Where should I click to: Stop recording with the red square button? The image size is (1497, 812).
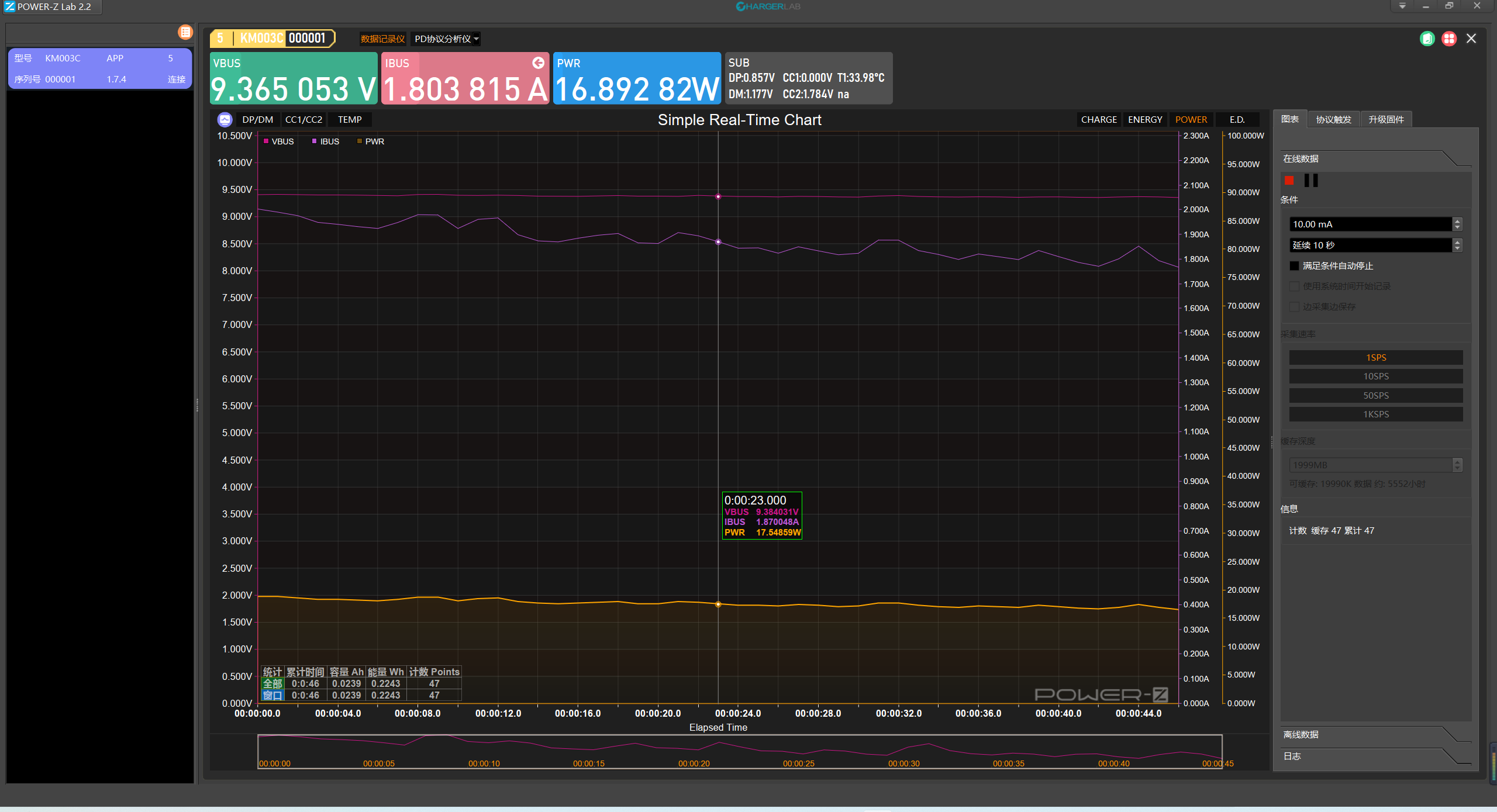pos(1289,180)
